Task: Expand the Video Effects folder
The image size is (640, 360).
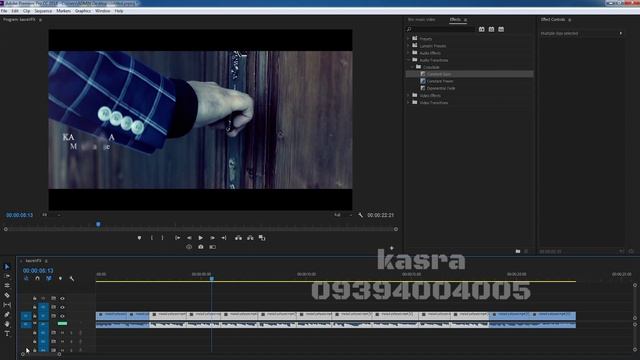Action: coord(408,95)
